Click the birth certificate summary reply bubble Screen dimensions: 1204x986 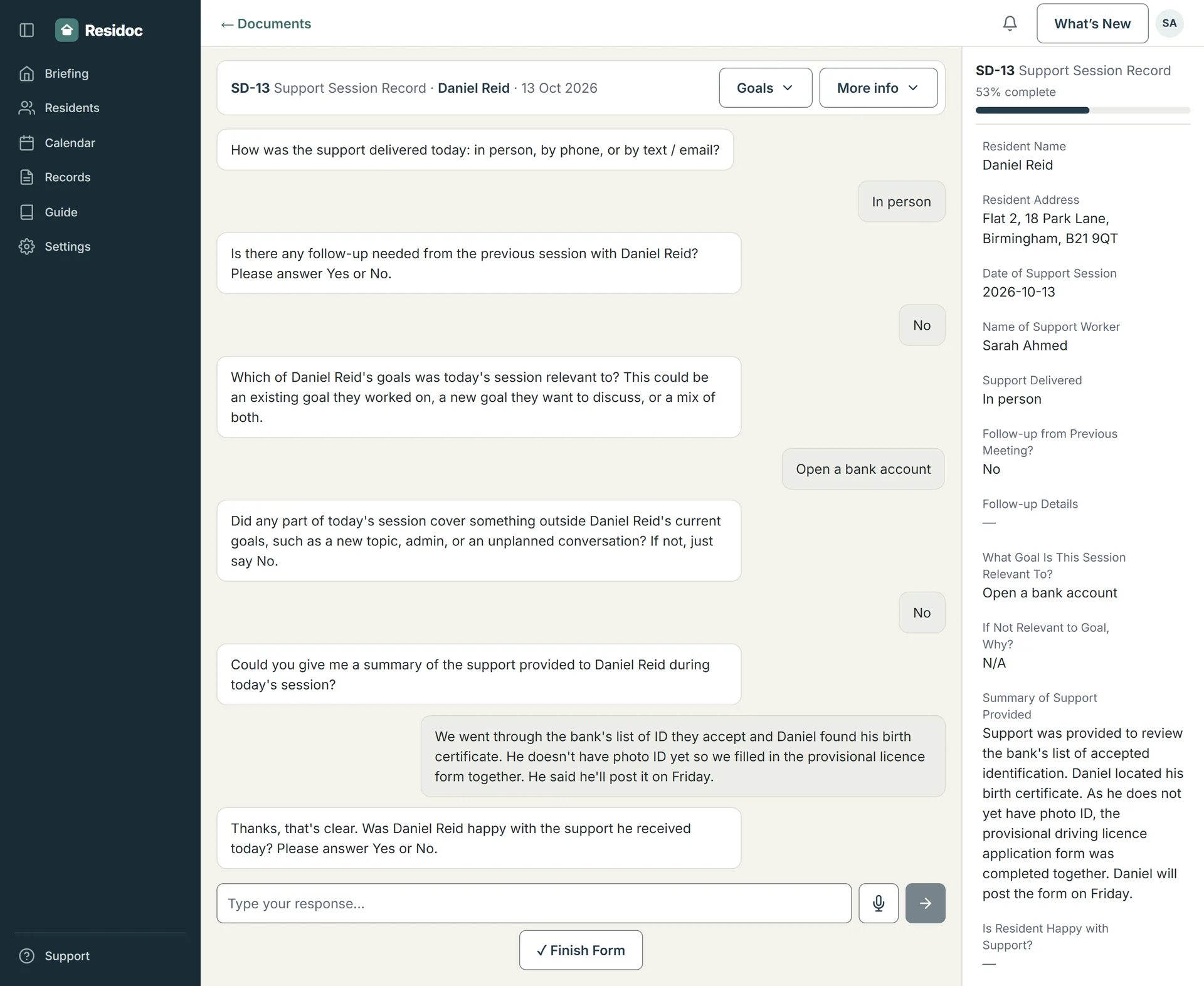[x=683, y=757]
